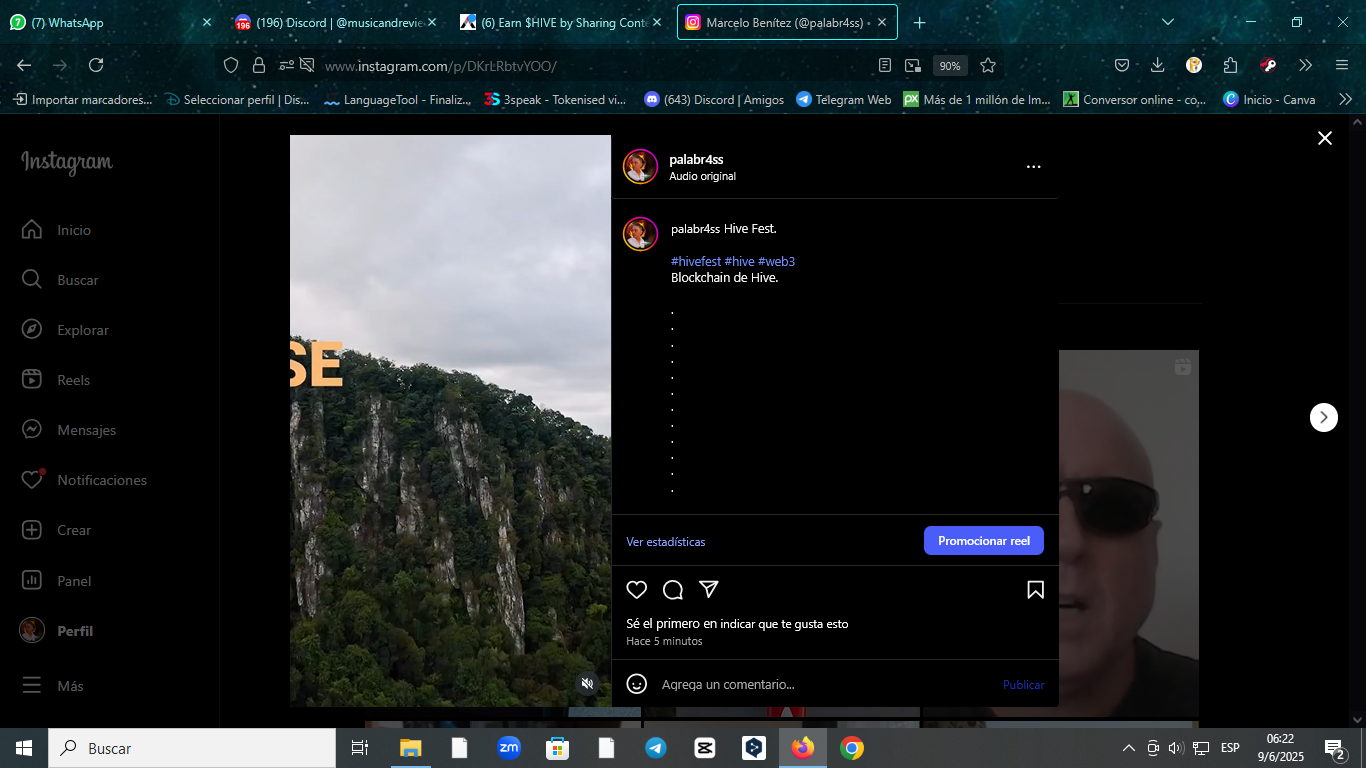Save the post with bookmark icon
Screen dimensions: 1366x768
point(1036,590)
